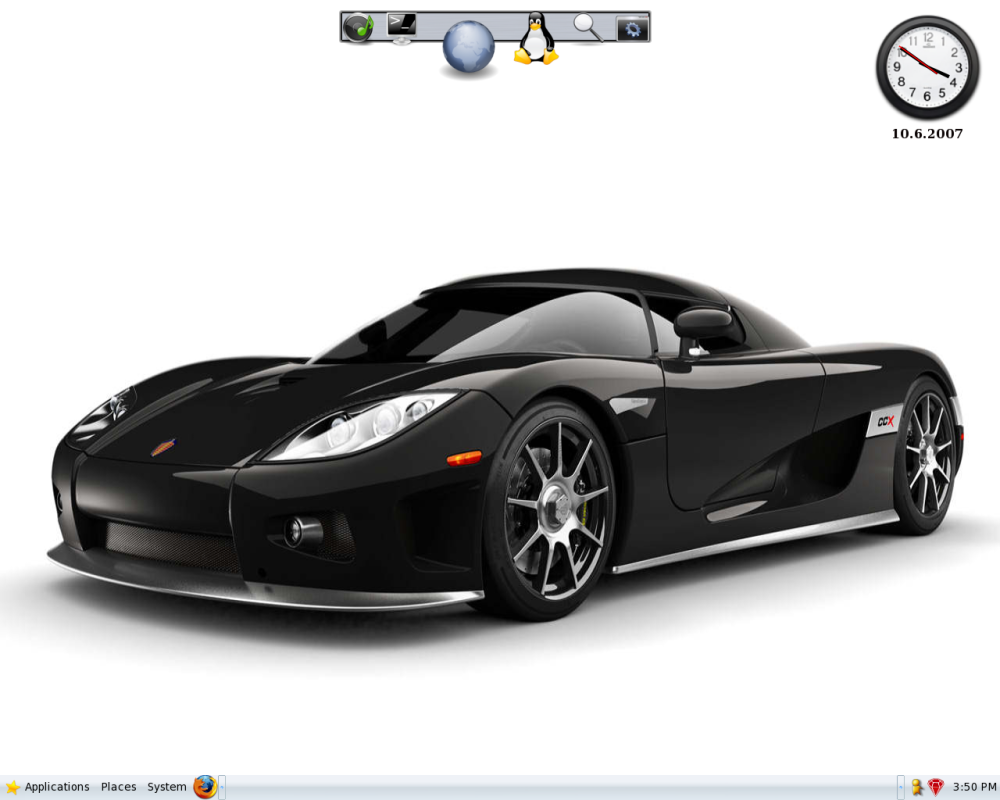Viewport: 1000px width, 800px height.
Task: Click the red ruby gem tray icon
Action: click(935, 787)
